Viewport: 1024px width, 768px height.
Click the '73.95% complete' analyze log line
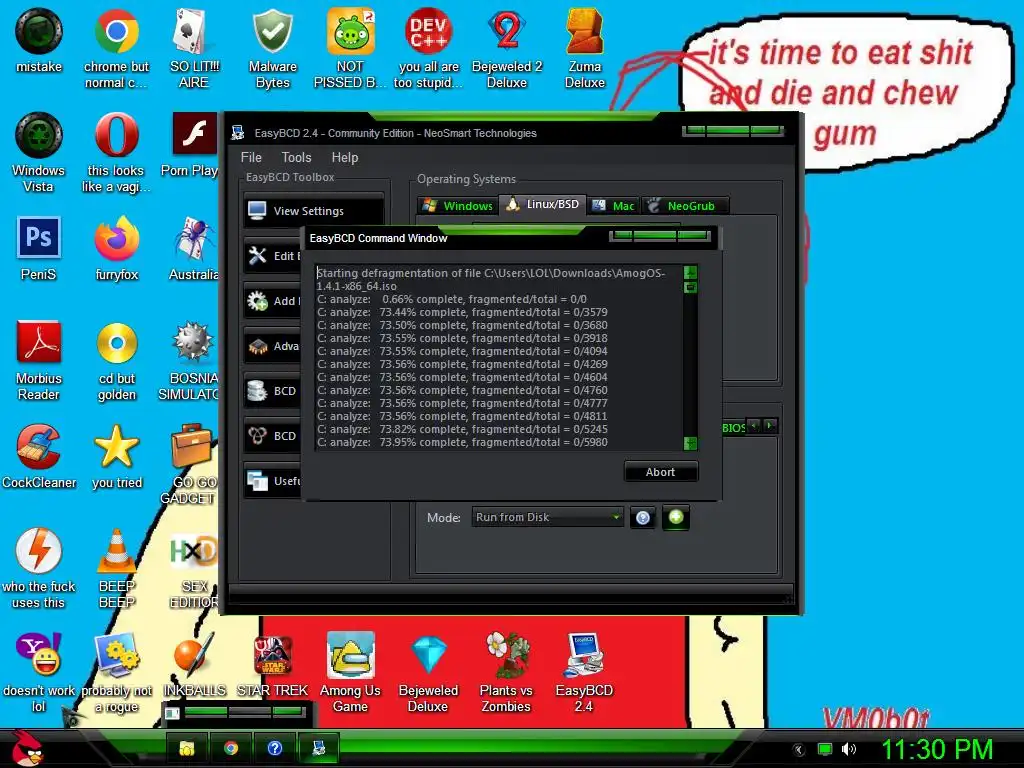(462, 442)
